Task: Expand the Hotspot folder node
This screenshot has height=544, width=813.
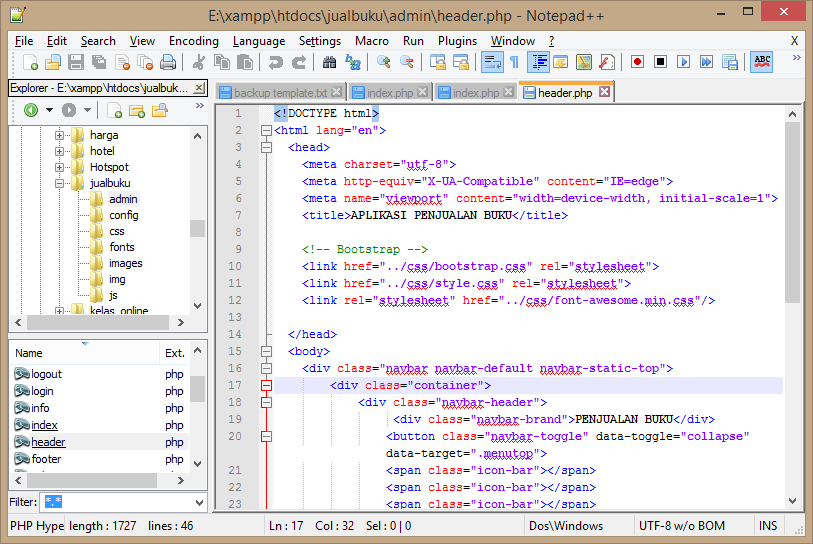Action: [59, 168]
